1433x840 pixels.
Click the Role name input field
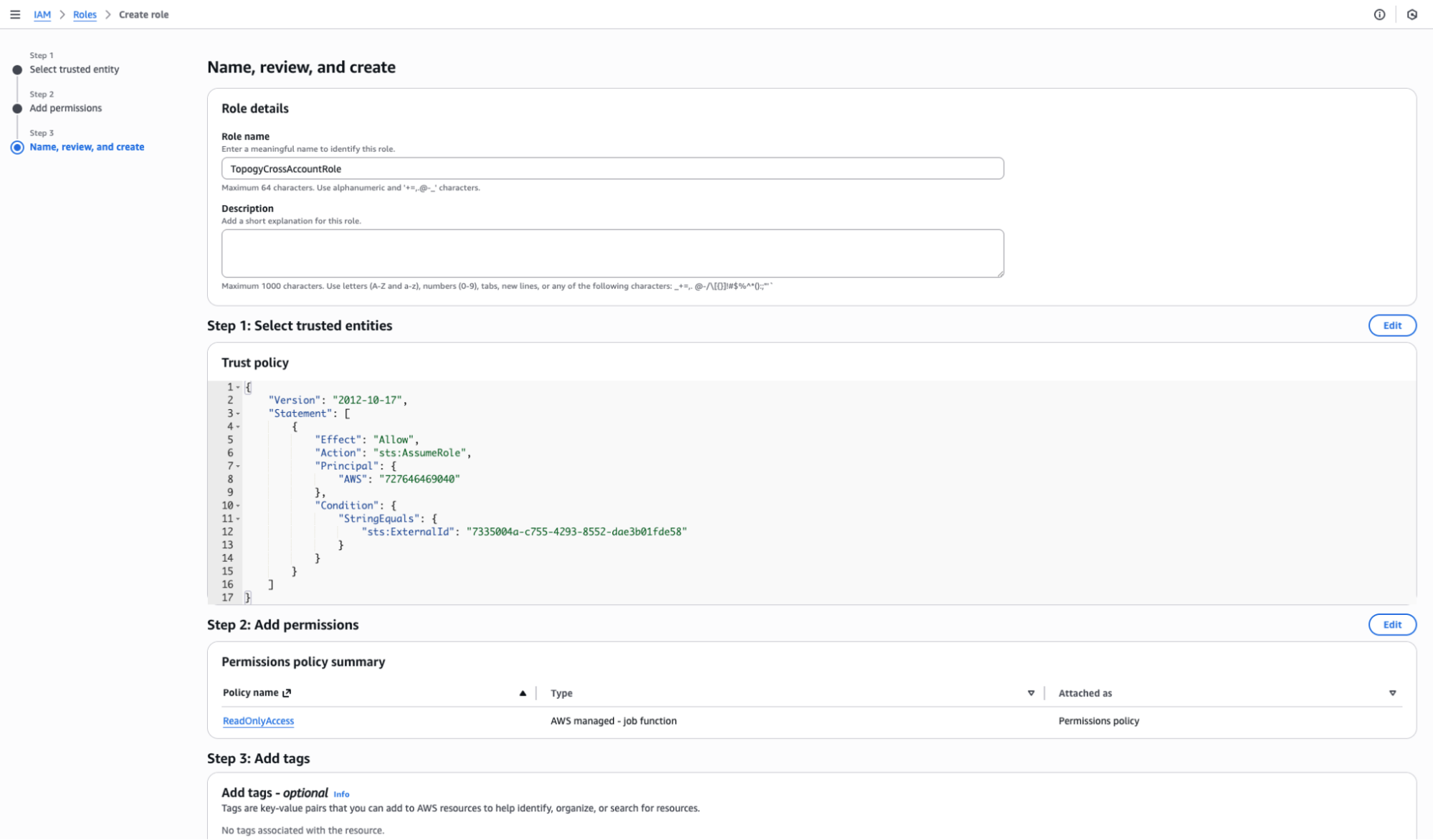[612, 168]
